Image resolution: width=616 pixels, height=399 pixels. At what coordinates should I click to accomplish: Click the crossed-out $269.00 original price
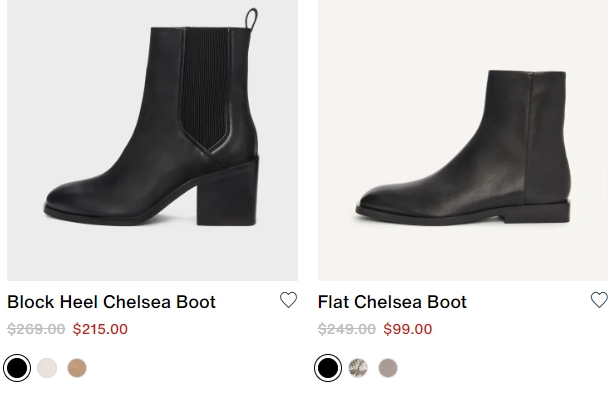click(36, 329)
